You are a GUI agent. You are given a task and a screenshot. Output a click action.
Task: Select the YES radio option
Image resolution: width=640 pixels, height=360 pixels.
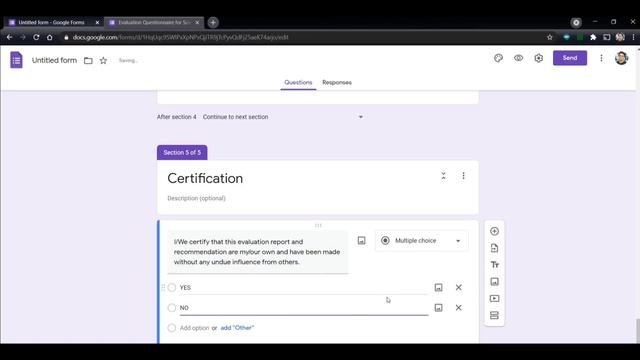click(172, 288)
